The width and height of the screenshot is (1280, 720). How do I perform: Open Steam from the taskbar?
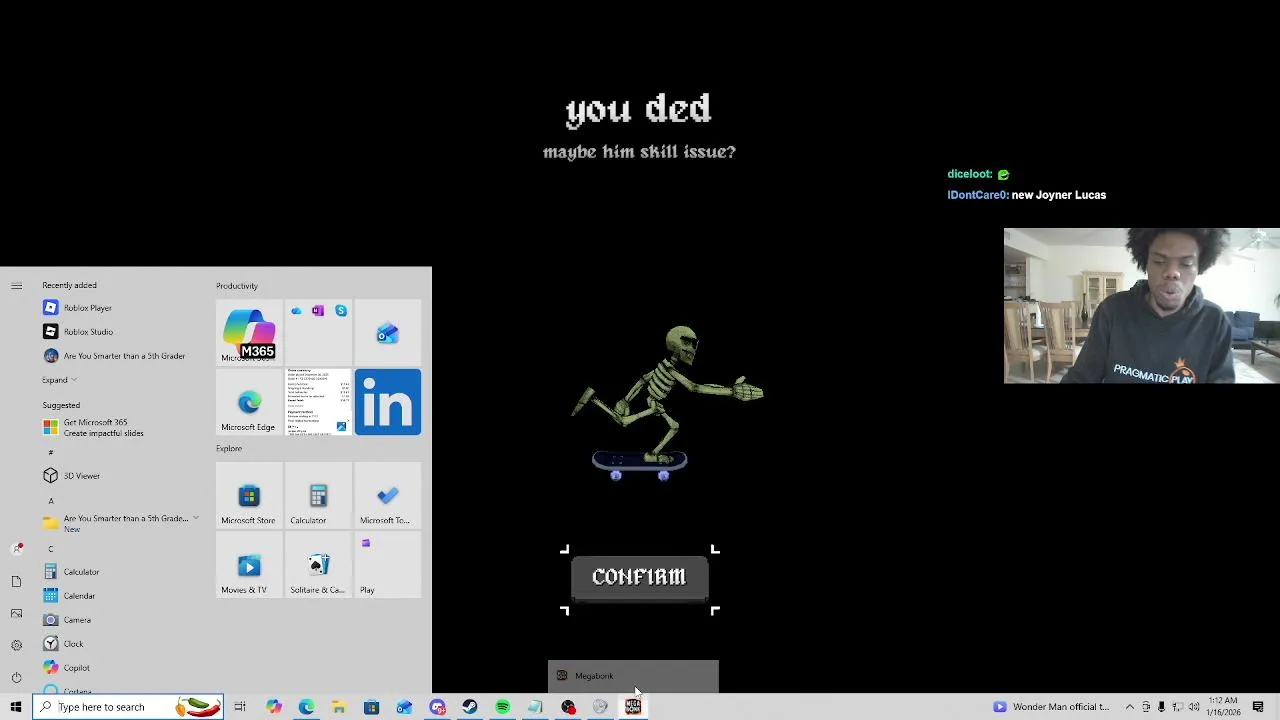470,707
